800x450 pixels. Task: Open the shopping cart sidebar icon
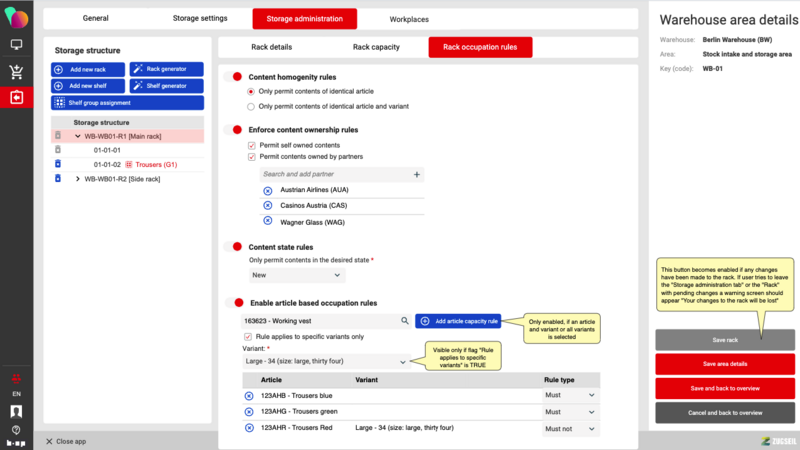pos(16,71)
